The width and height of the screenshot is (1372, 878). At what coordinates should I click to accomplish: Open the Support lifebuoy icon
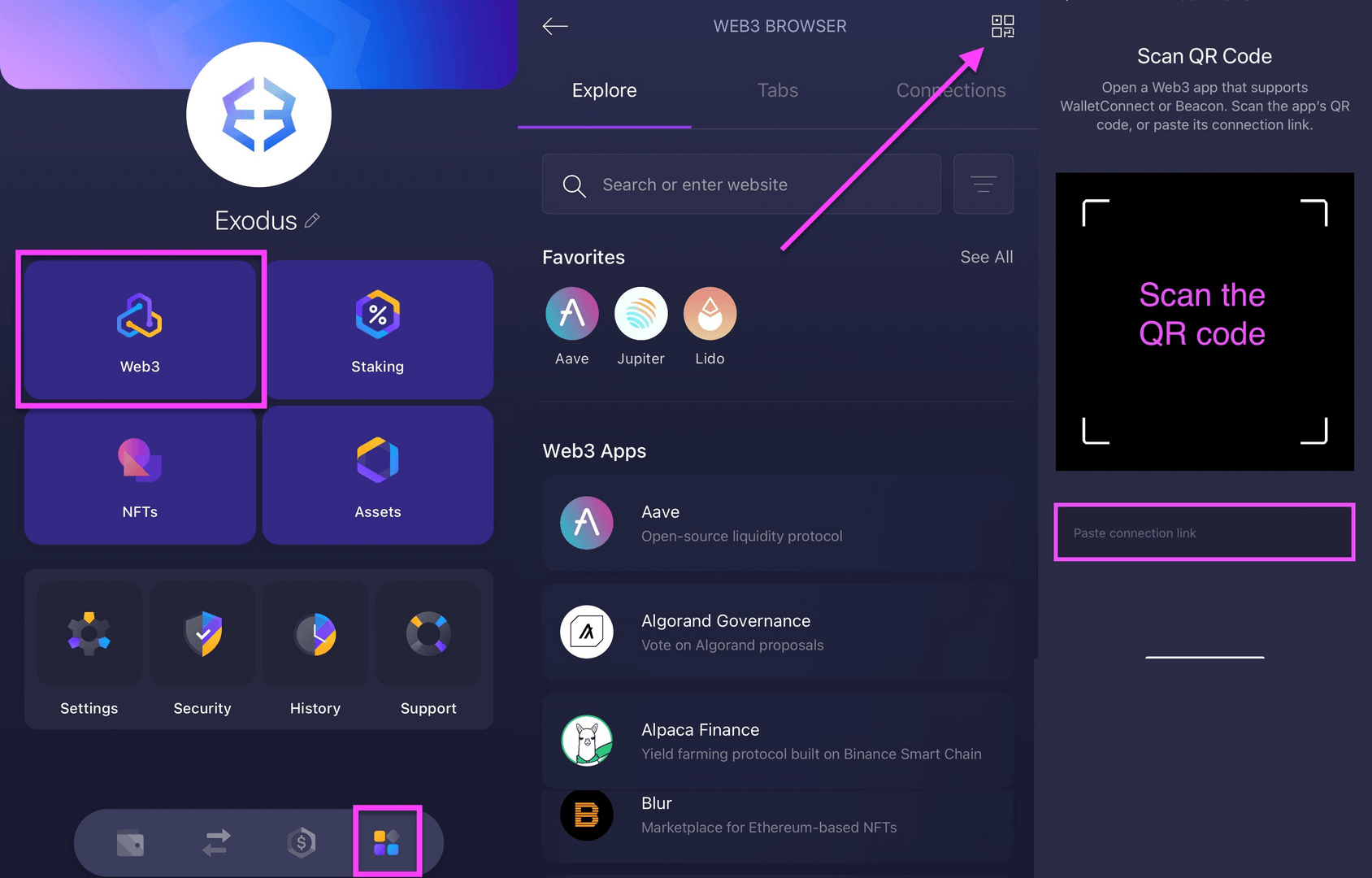click(428, 634)
